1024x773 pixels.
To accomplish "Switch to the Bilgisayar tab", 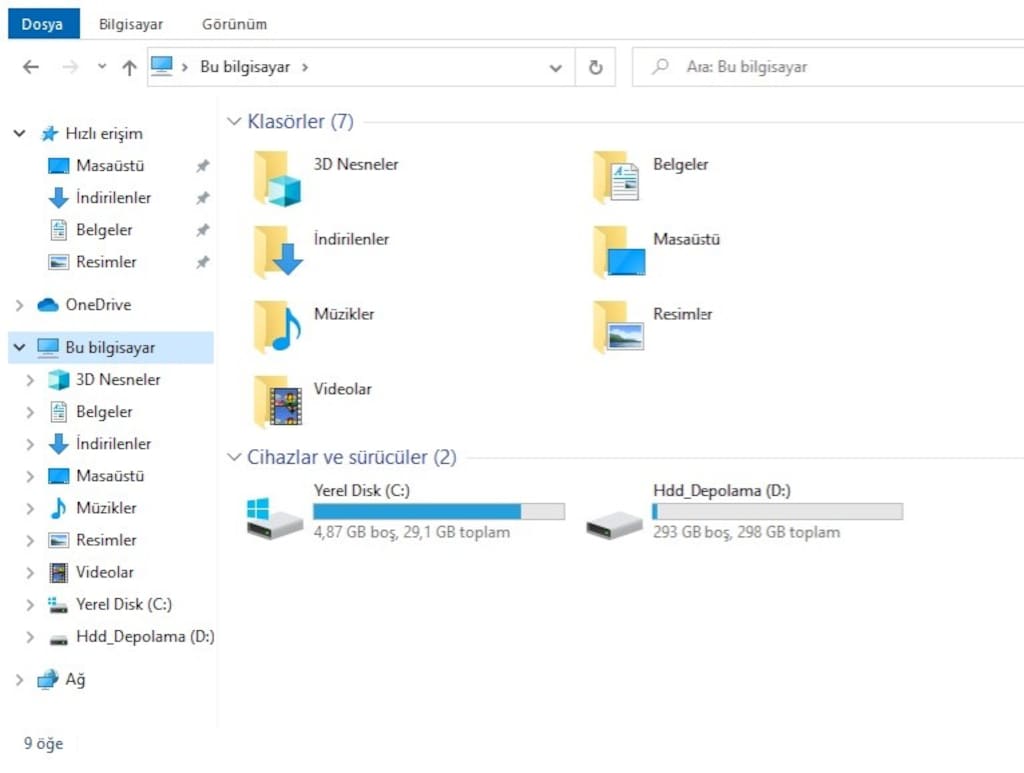I will 131,24.
